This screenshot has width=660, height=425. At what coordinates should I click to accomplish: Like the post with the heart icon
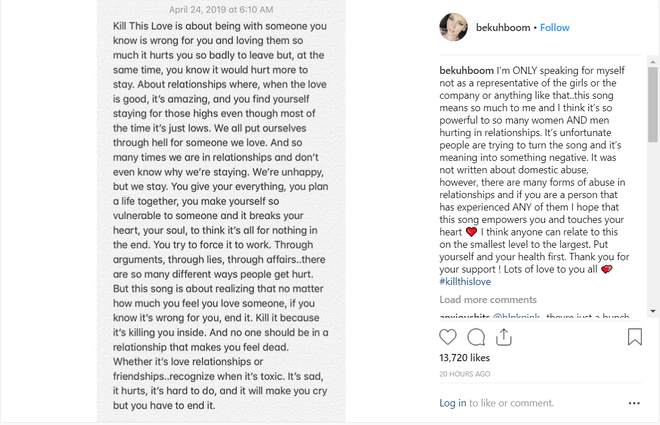[x=447, y=337]
